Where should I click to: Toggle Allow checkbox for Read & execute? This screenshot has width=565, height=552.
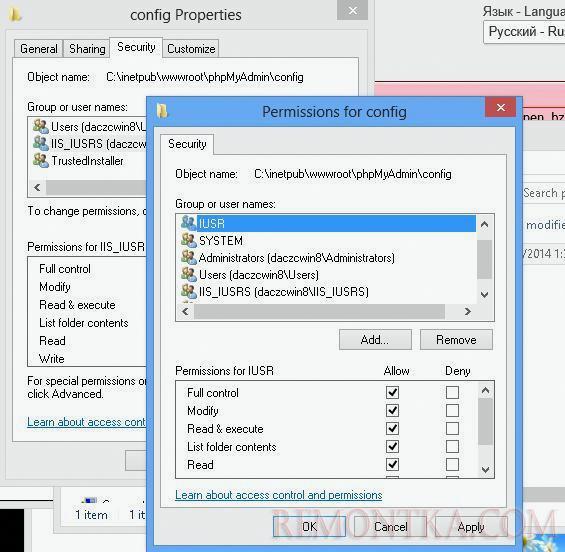point(392,428)
